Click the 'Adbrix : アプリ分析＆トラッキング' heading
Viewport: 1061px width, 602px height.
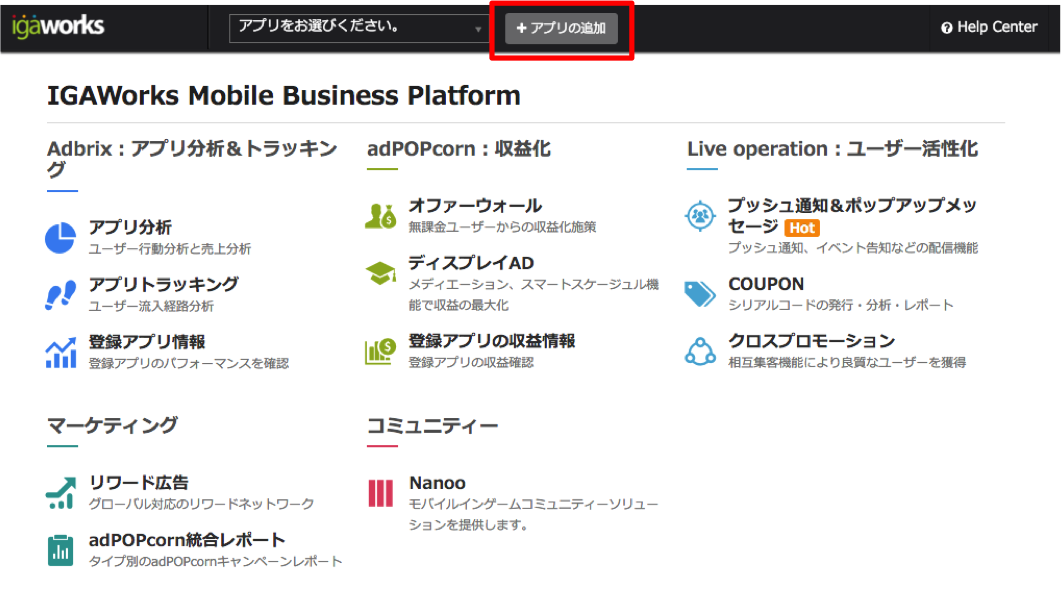pyautogui.click(x=192, y=158)
